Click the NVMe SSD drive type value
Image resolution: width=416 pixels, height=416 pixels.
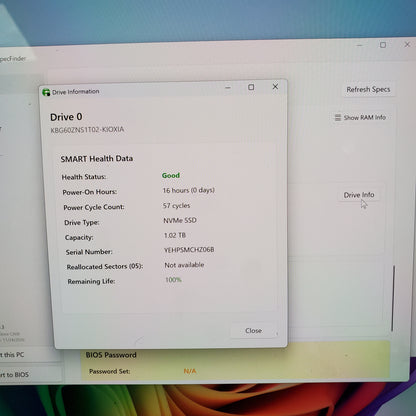click(180, 220)
